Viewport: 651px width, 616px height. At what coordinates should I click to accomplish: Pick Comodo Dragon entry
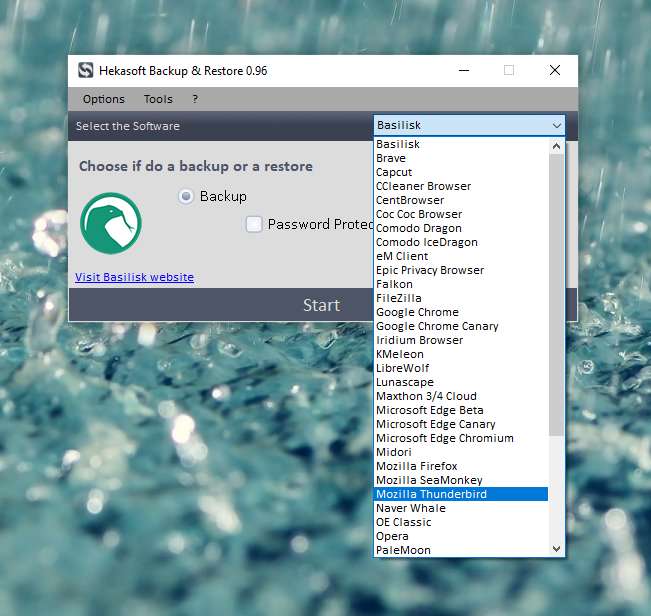461,228
